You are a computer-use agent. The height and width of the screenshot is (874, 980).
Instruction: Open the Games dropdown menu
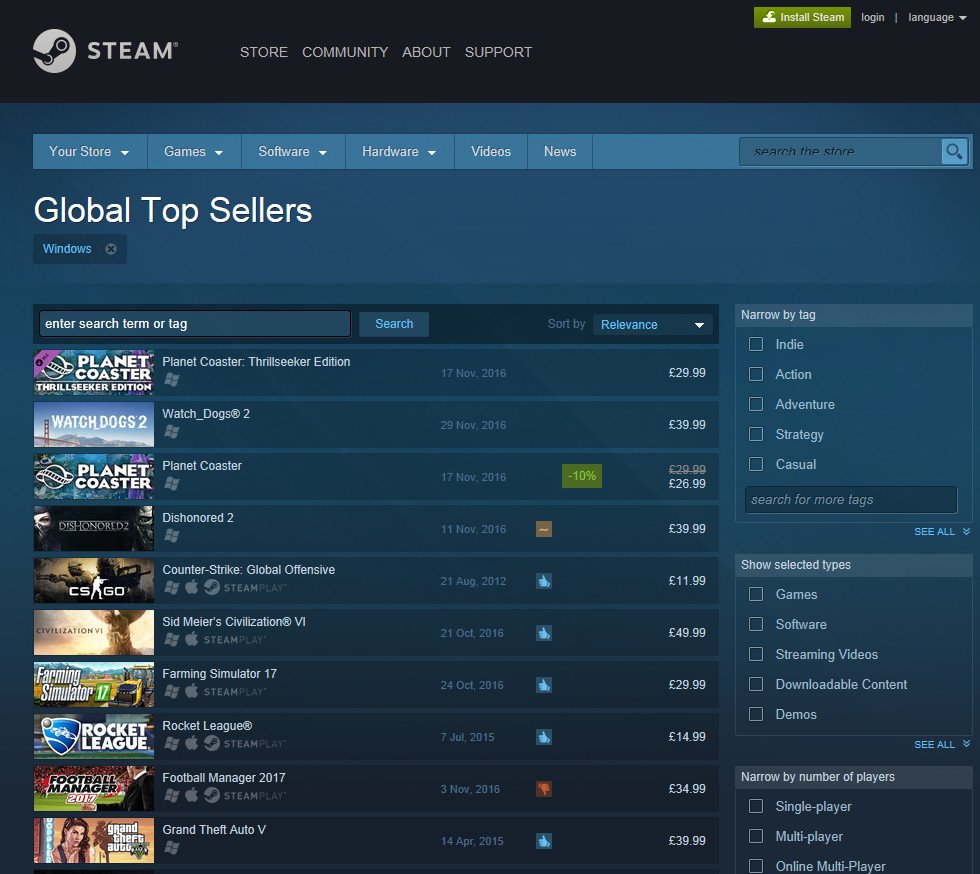click(x=194, y=151)
